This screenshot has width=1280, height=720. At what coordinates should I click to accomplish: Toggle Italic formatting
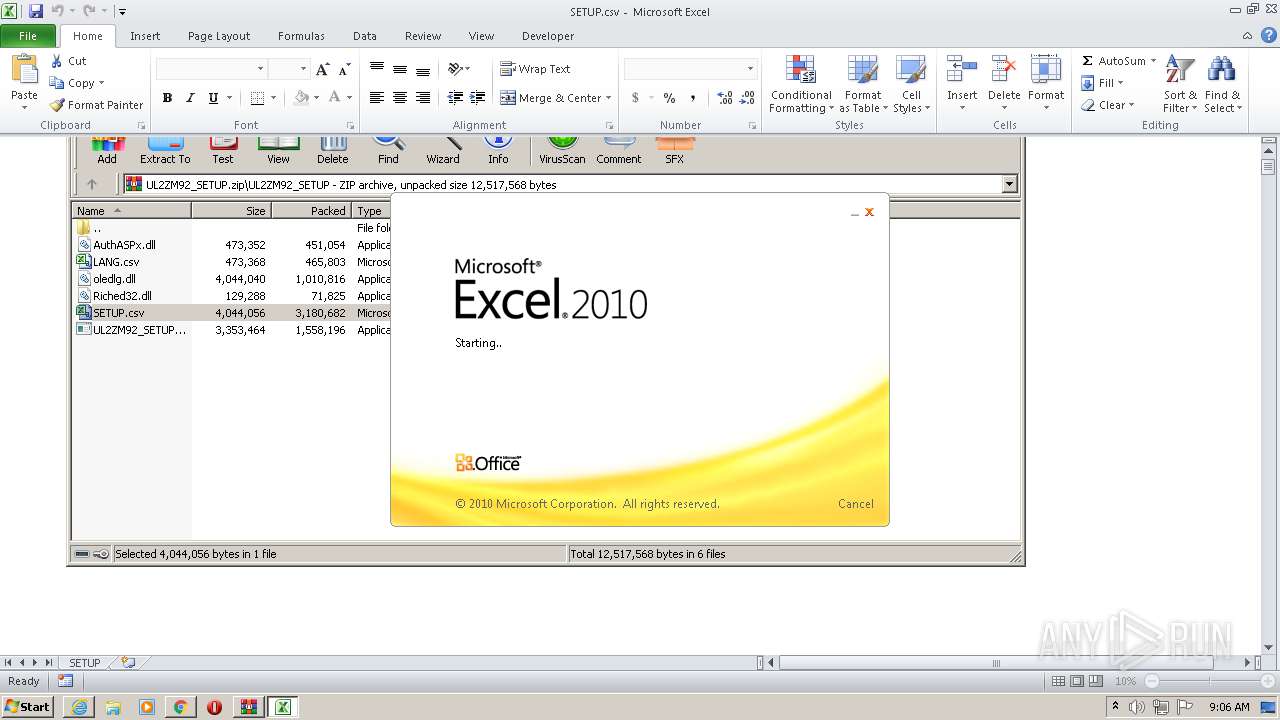(x=190, y=98)
